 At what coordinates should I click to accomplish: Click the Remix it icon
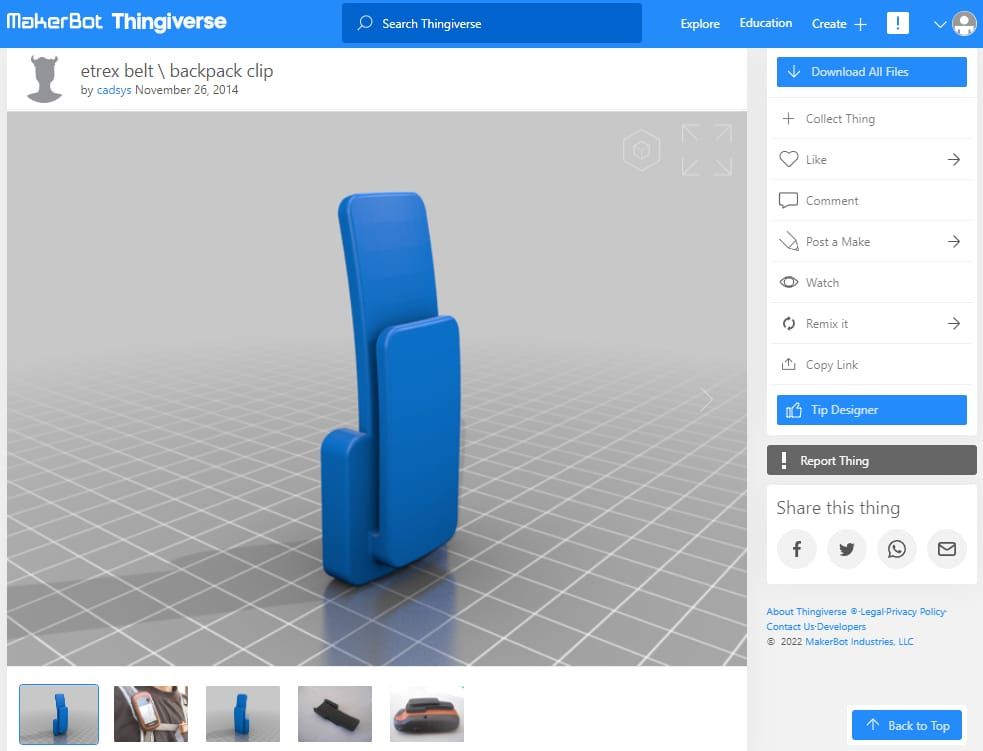coord(790,323)
